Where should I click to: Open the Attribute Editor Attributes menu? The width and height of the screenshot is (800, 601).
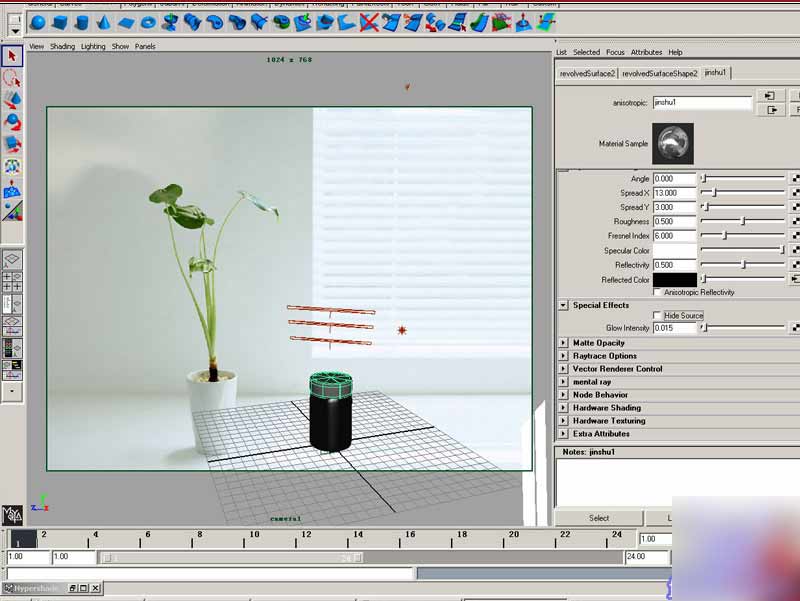pos(646,52)
